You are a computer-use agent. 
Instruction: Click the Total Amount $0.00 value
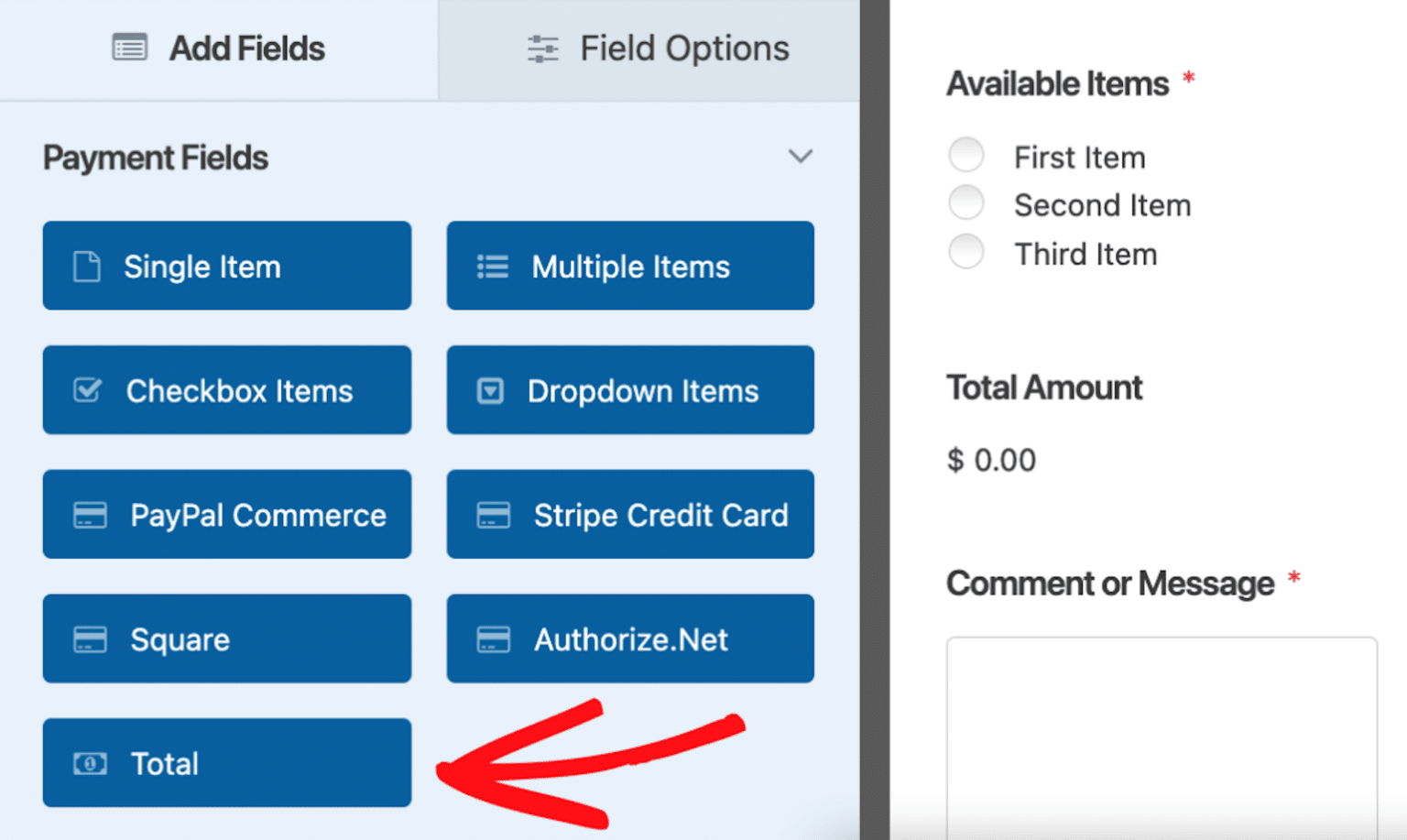(991, 460)
